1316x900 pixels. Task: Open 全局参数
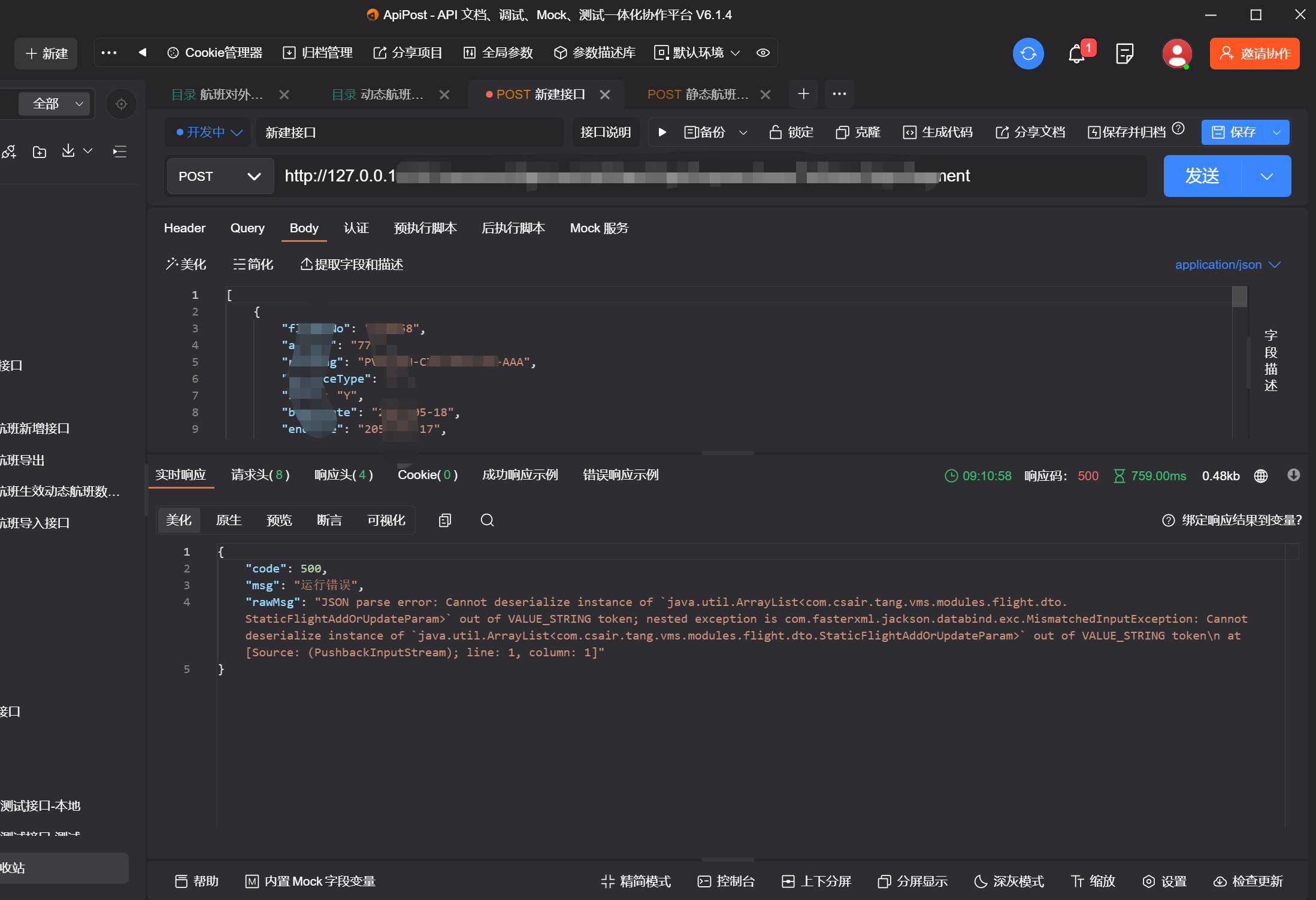(498, 53)
